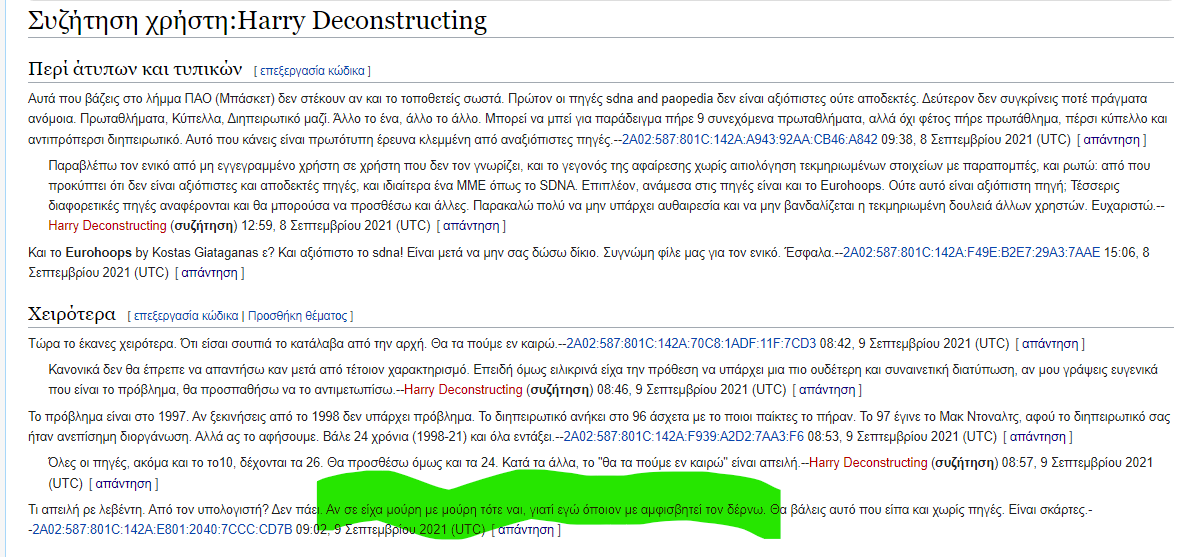
Task: Click the timestamp '08:42, 9 Σεπτεμβρίου 2021 (UTC)'
Action: click(x=914, y=344)
